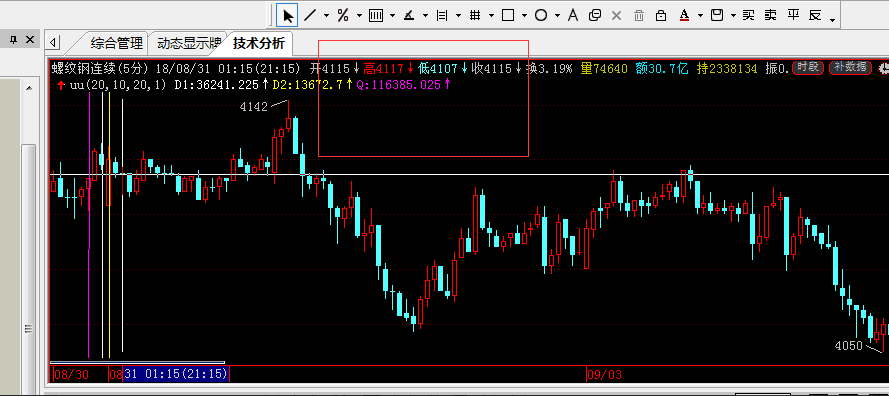Click the trash bin clear drawings icon
Viewport: 889px width, 396px height.
pos(639,15)
